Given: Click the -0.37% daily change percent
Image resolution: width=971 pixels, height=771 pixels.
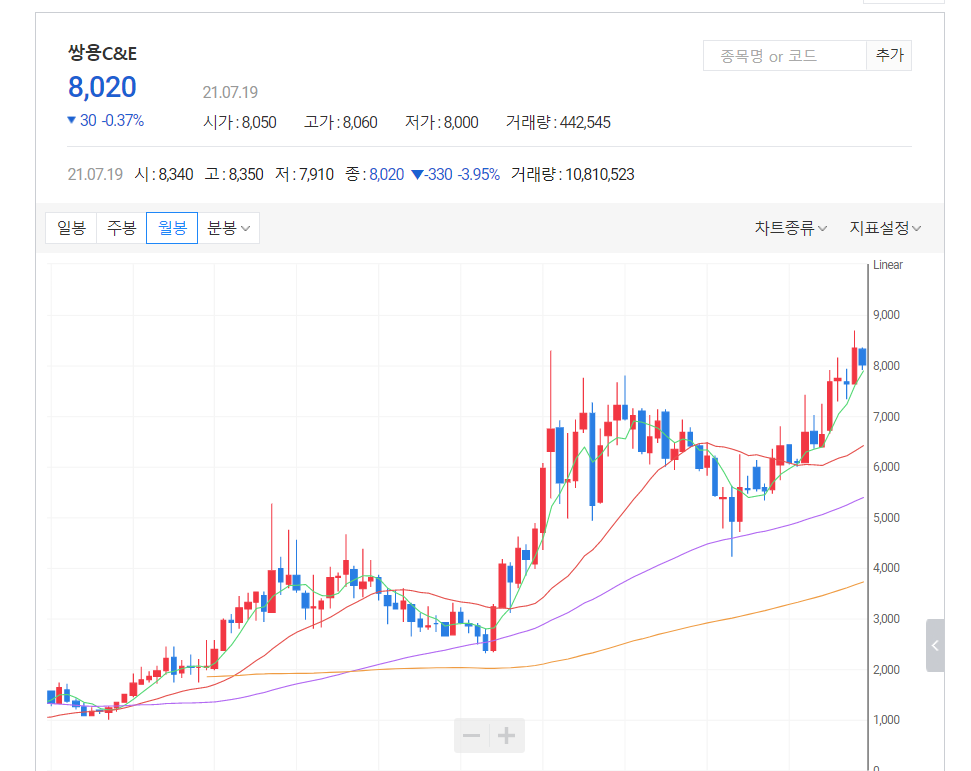Looking at the screenshot, I should (x=123, y=120).
